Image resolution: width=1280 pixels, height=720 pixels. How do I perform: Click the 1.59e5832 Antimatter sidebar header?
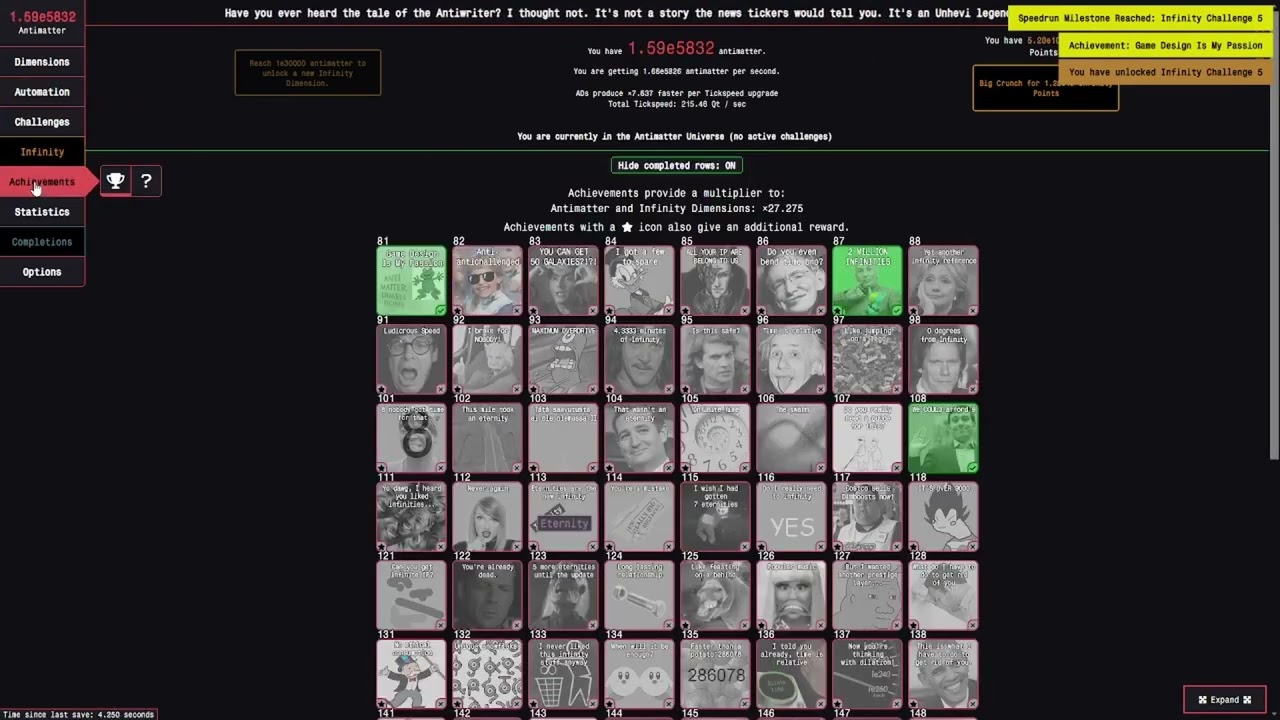(x=42, y=23)
